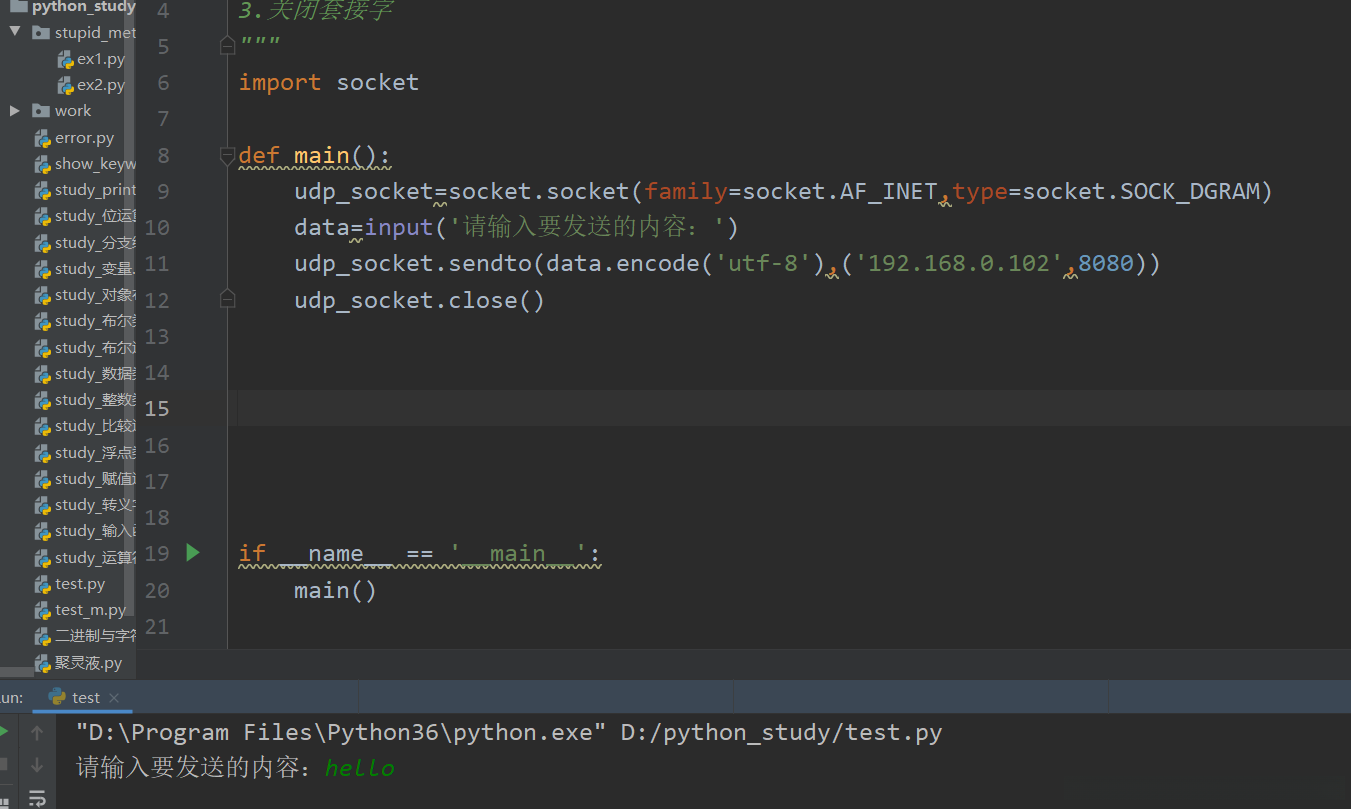This screenshot has height=809, width=1351.
Task: Click the file icon next to 聚灵液.py
Action: (42, 663)
